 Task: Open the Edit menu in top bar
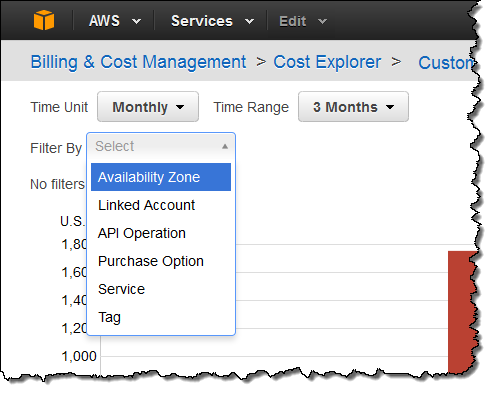(303, 21)
